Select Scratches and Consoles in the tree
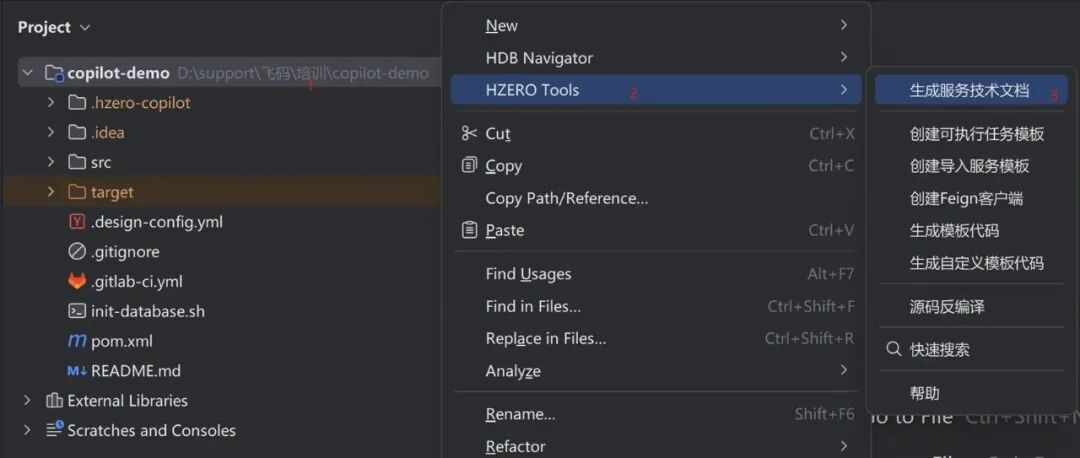 point(151,431)
